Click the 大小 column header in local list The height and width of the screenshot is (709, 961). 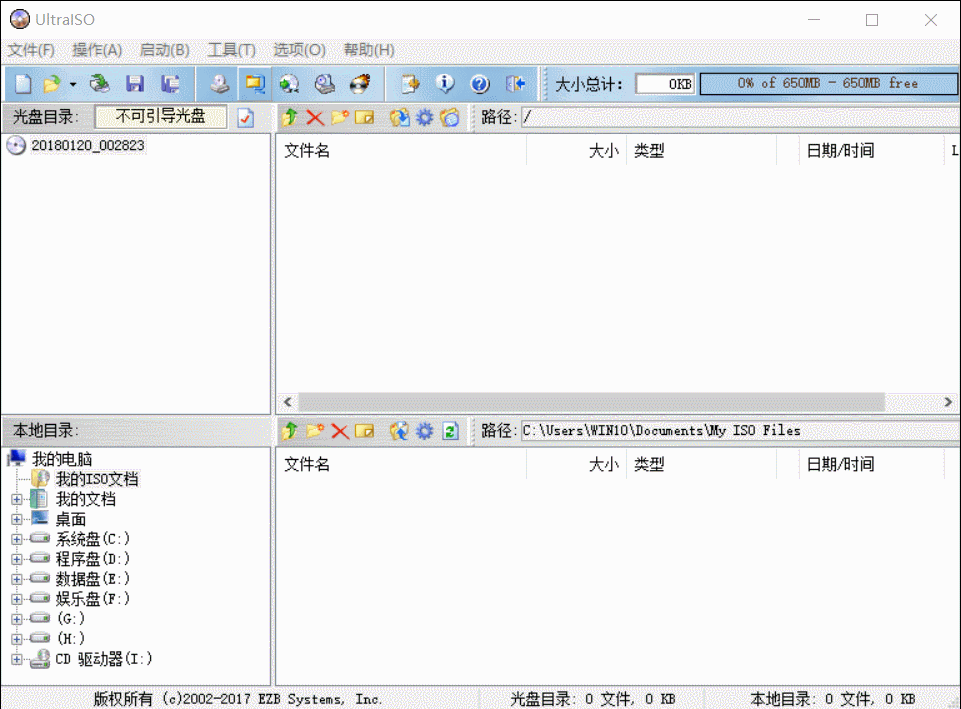(x=576, y=464)
